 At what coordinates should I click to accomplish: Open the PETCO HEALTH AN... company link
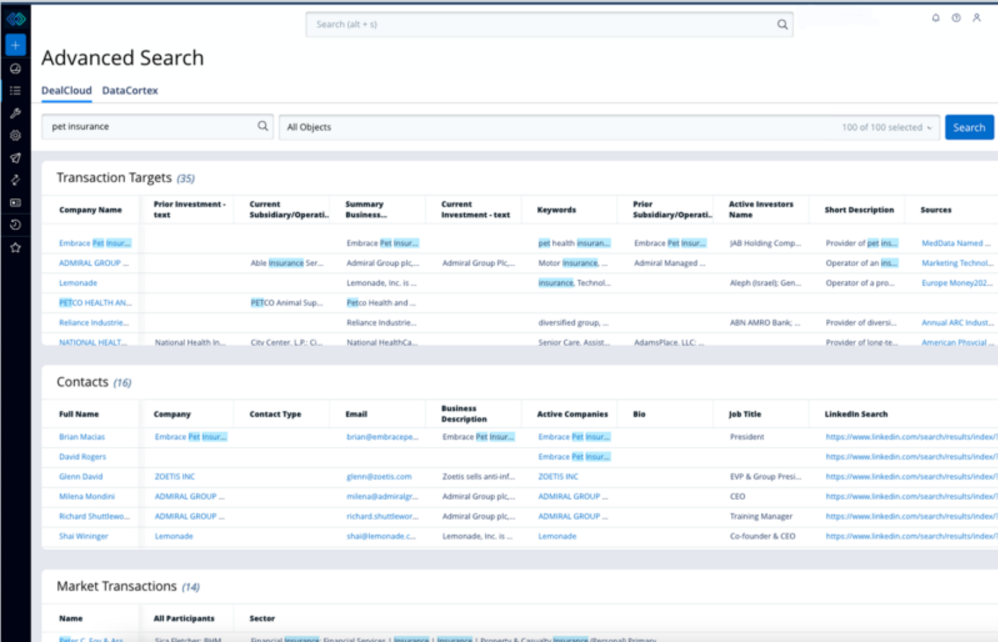95,303
